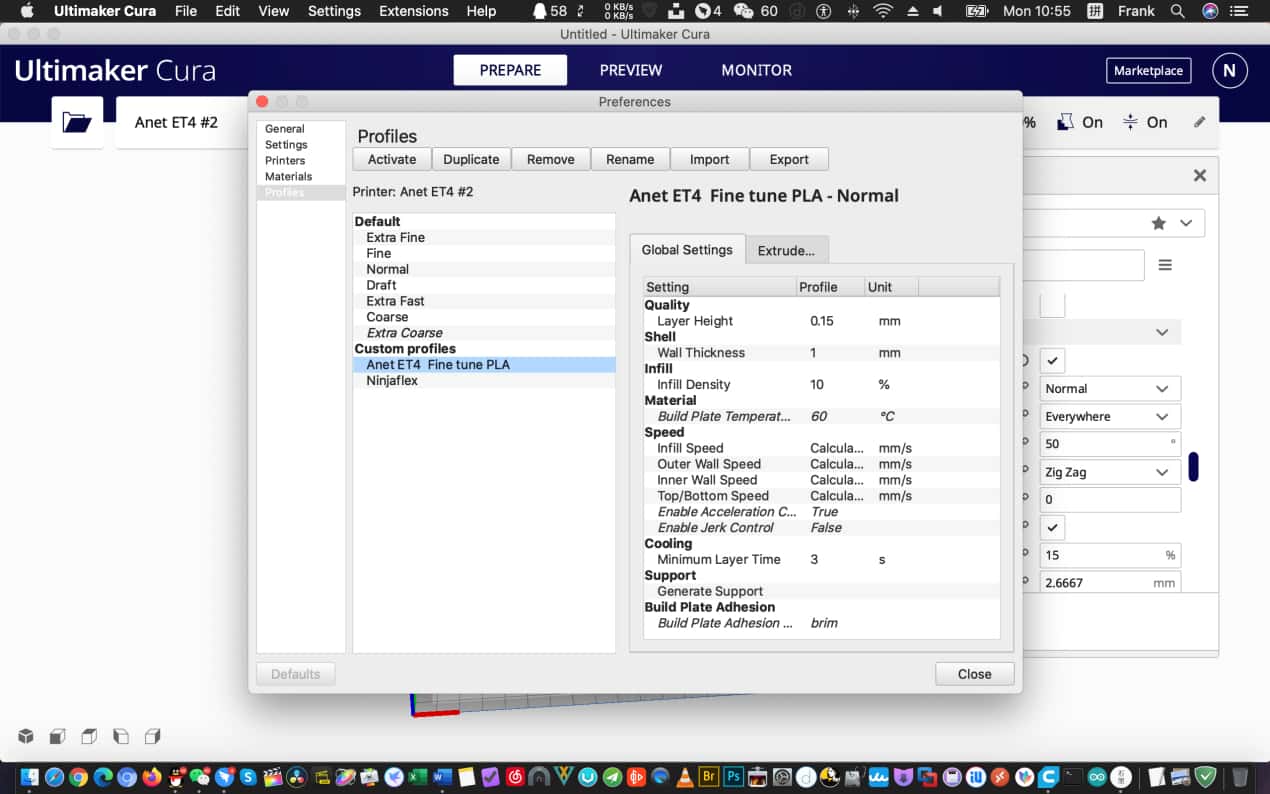Click the 15 % input field
1270x794 pixels.
(x=1110, y=555)
